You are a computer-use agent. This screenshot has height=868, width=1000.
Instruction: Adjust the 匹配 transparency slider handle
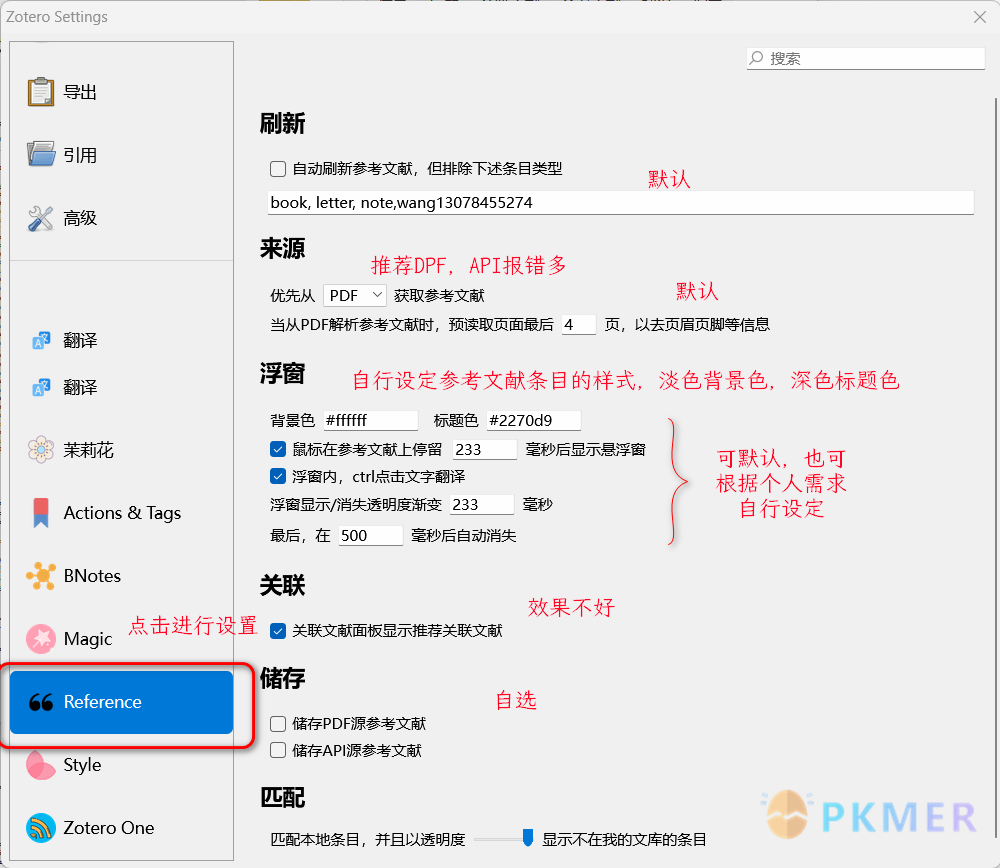(527, 837)
